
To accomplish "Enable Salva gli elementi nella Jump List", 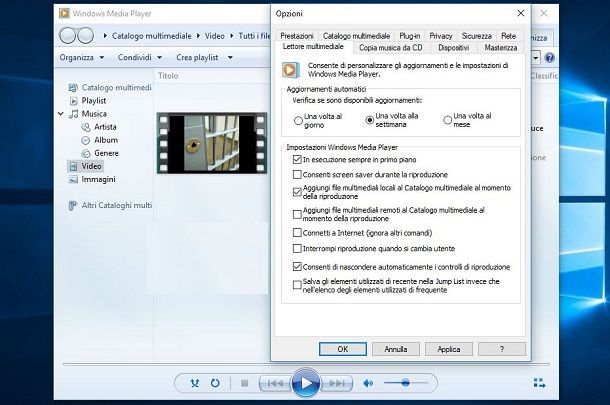I will [x=297, y=285].
